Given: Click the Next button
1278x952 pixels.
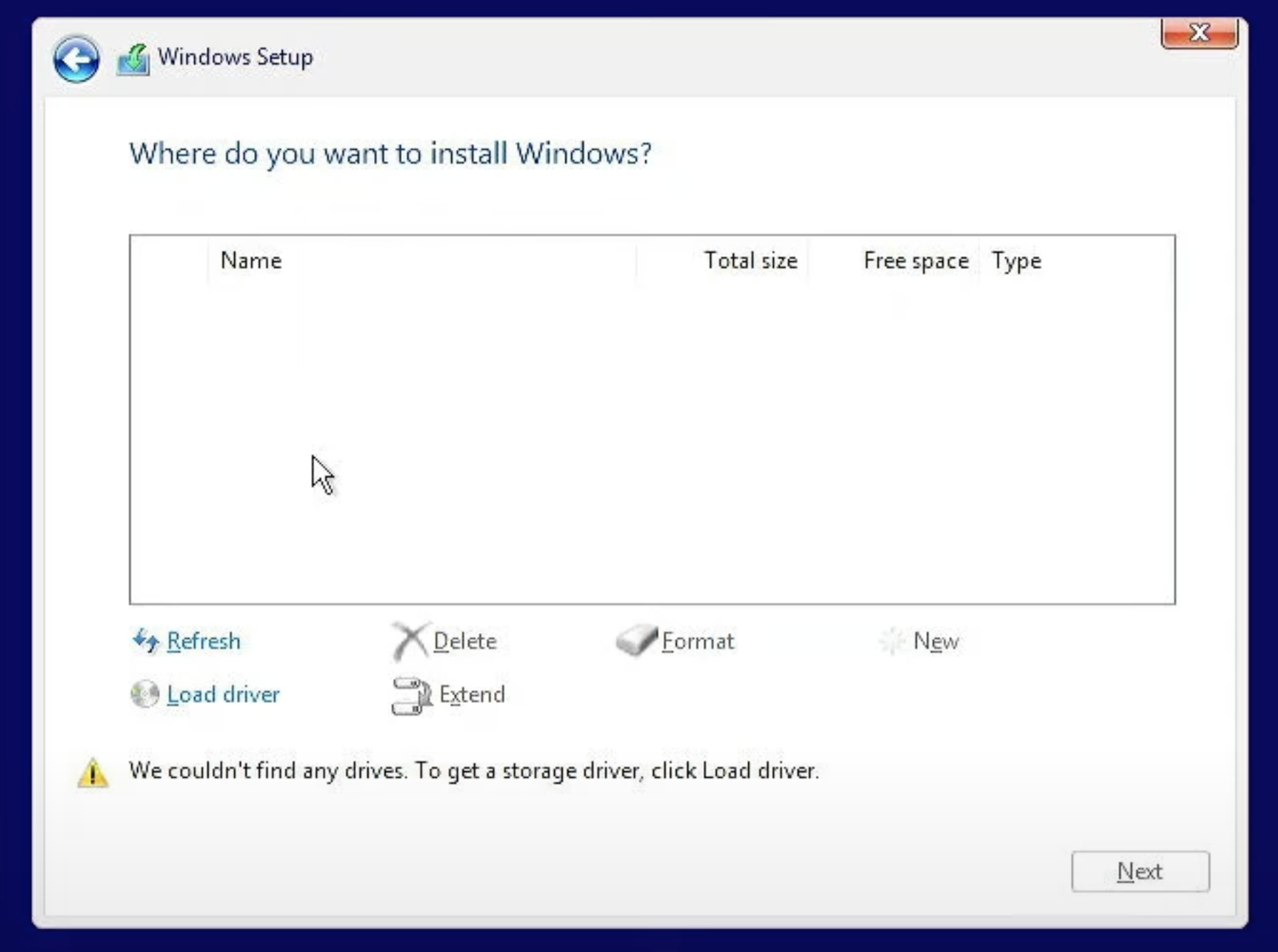Looking at the screenshot, I should click(1140, 871).
